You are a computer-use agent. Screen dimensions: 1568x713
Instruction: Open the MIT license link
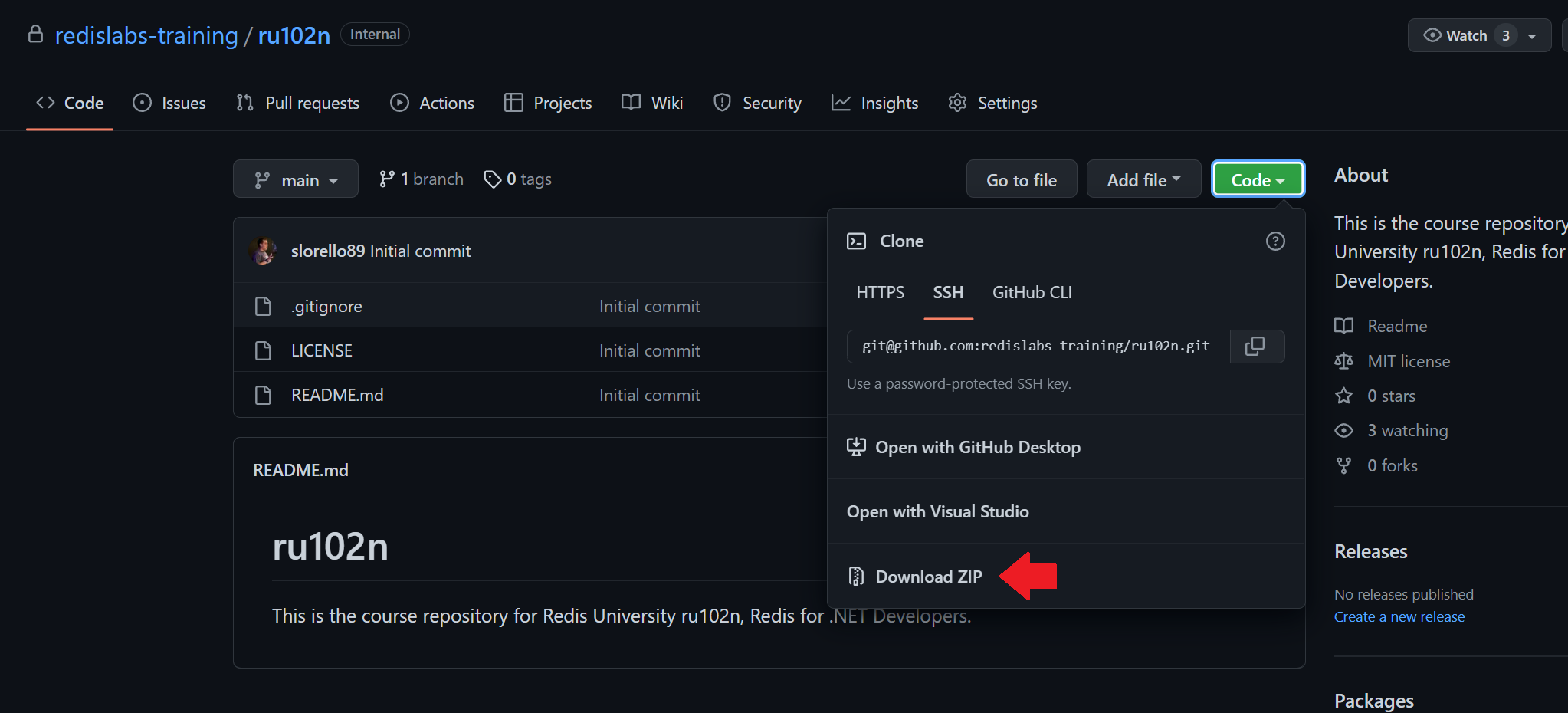coord(1409,361)
